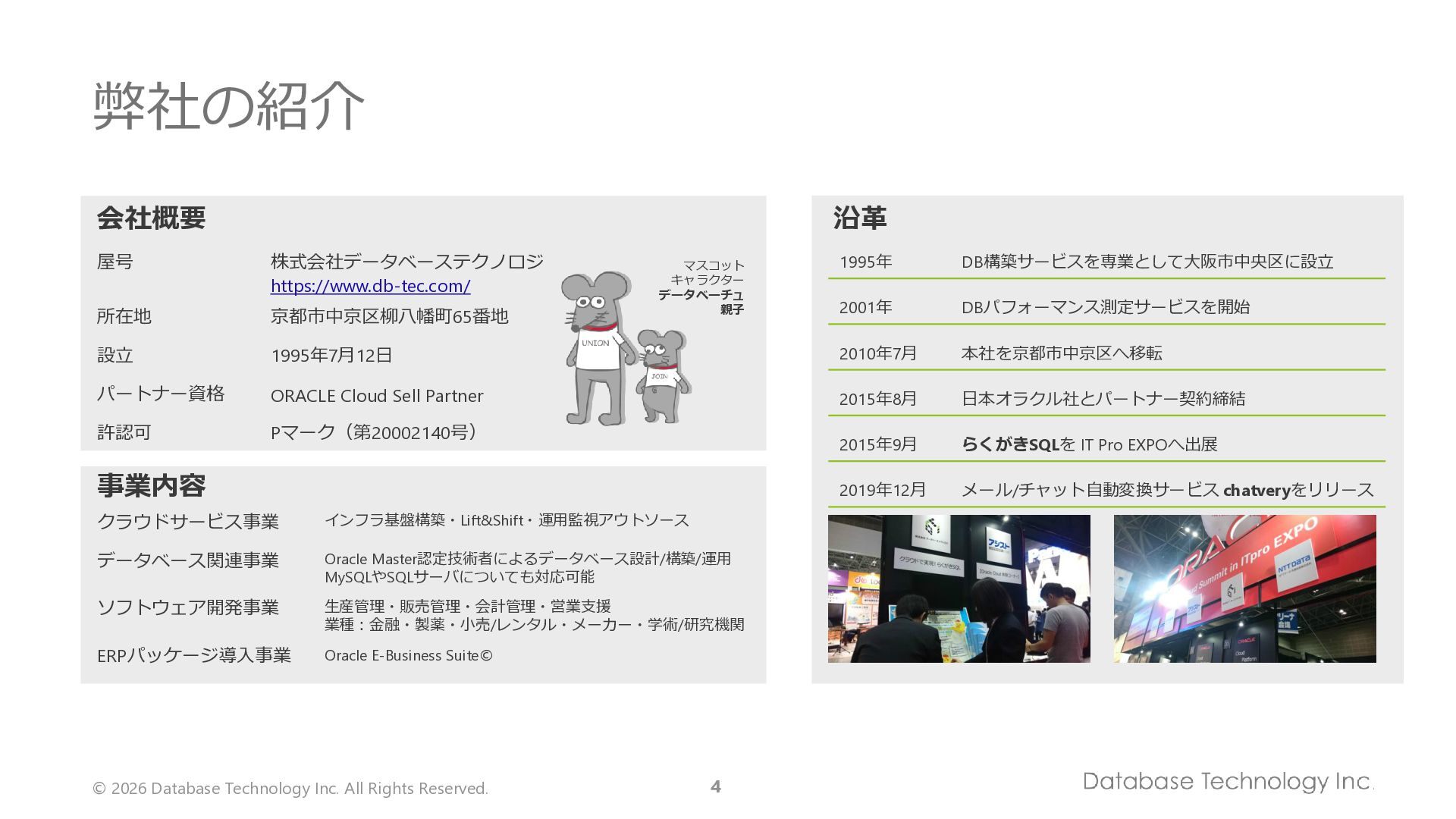This screenshot has width=1456, height=819.
Task: Select the right ITpro EXPO photo
Action: click(x=1244, y=588)
